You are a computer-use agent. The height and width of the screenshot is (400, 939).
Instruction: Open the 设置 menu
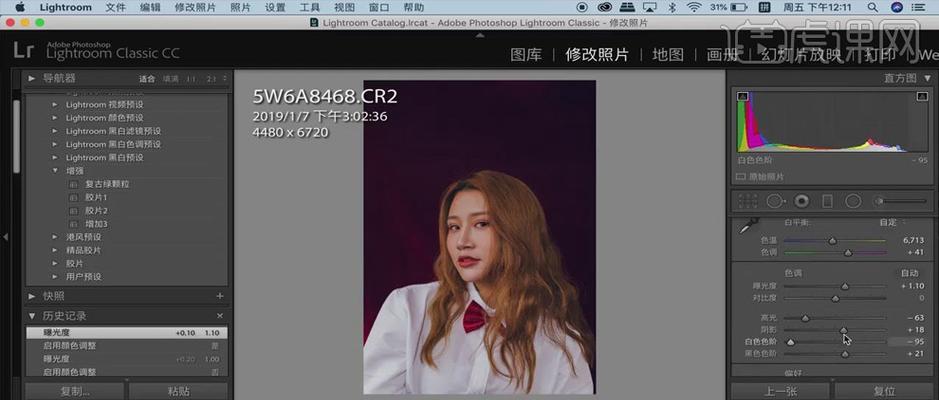click(275, 7)
